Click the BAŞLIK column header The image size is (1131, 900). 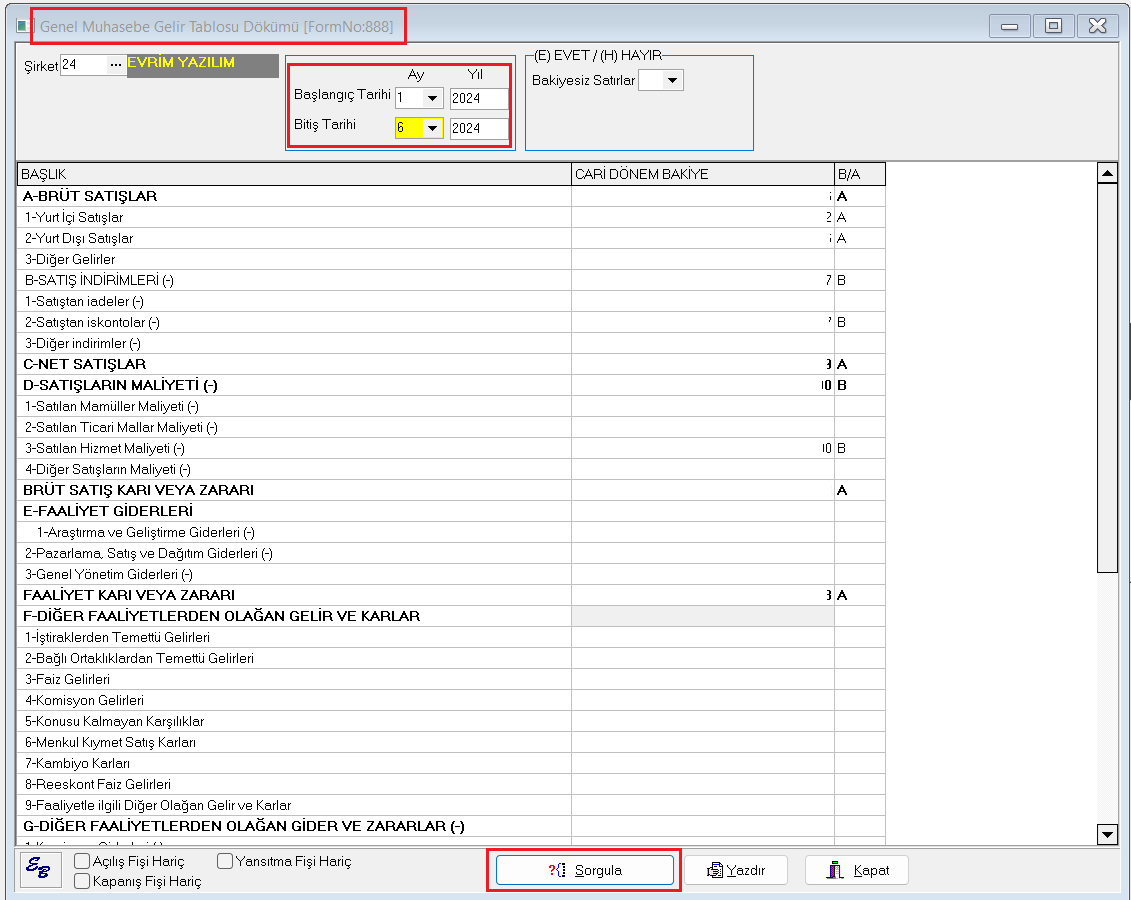(294, 174)
